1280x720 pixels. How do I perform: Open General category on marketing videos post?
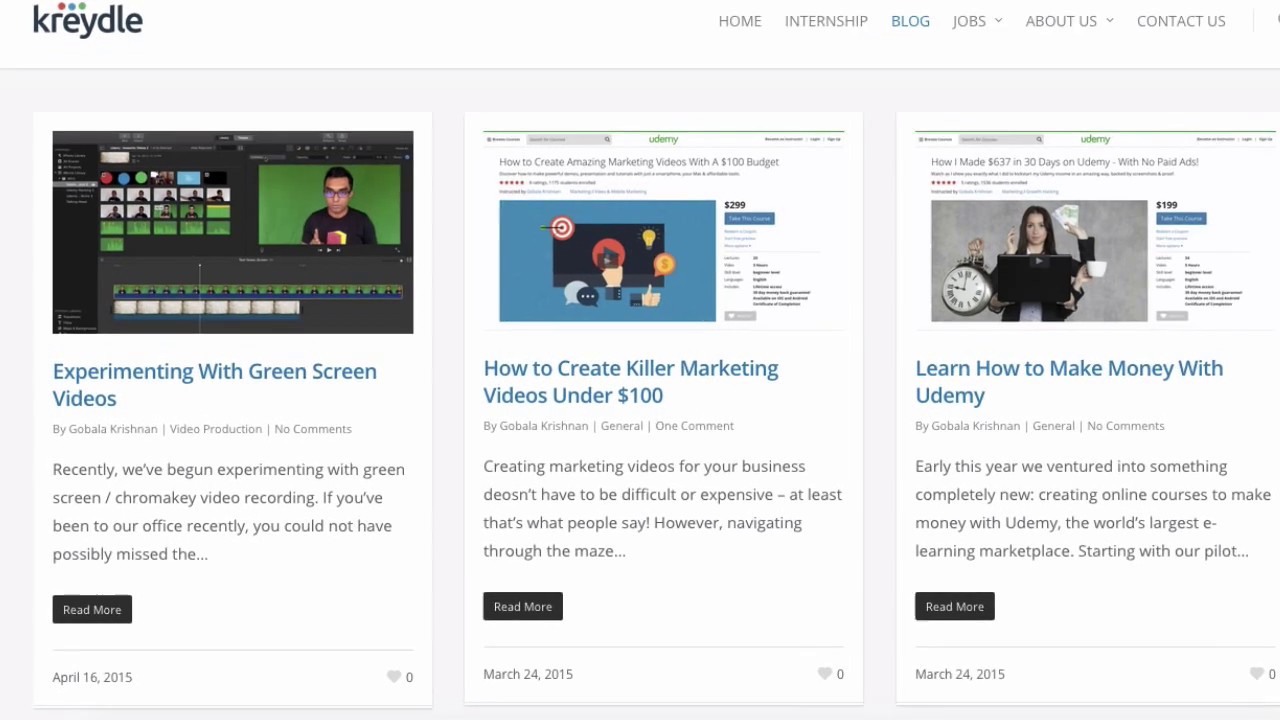point(622,426)
